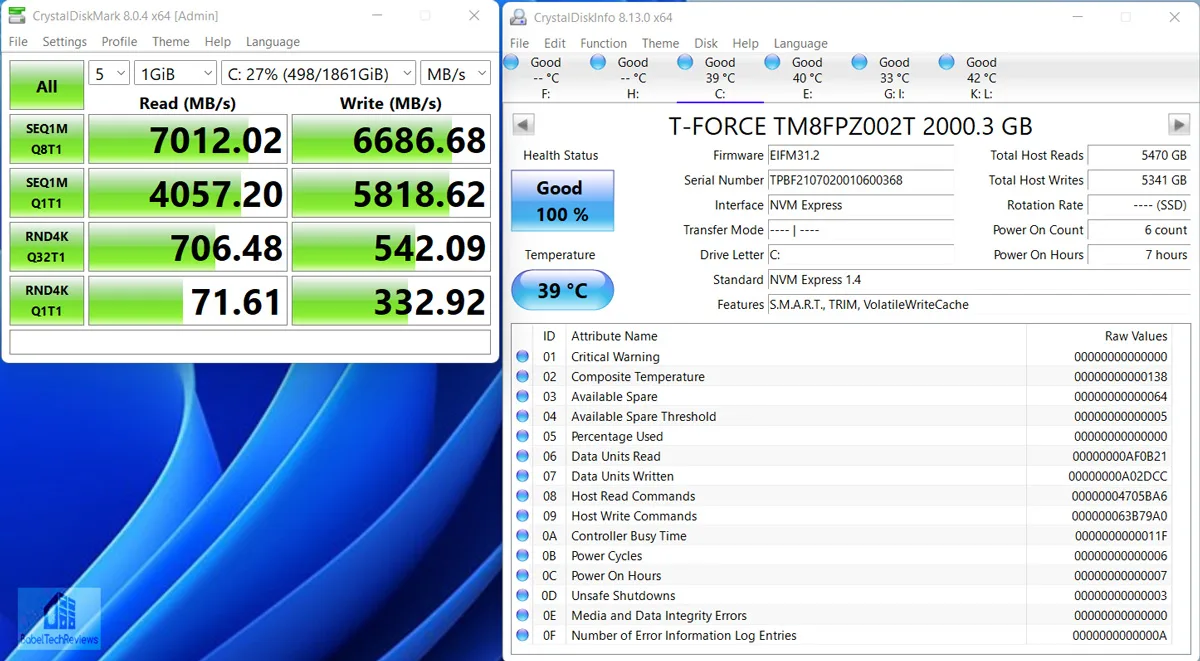Click the status orb for Data Units Read
The width and height of the screenshot is (1200, 661).
(523, 456)
